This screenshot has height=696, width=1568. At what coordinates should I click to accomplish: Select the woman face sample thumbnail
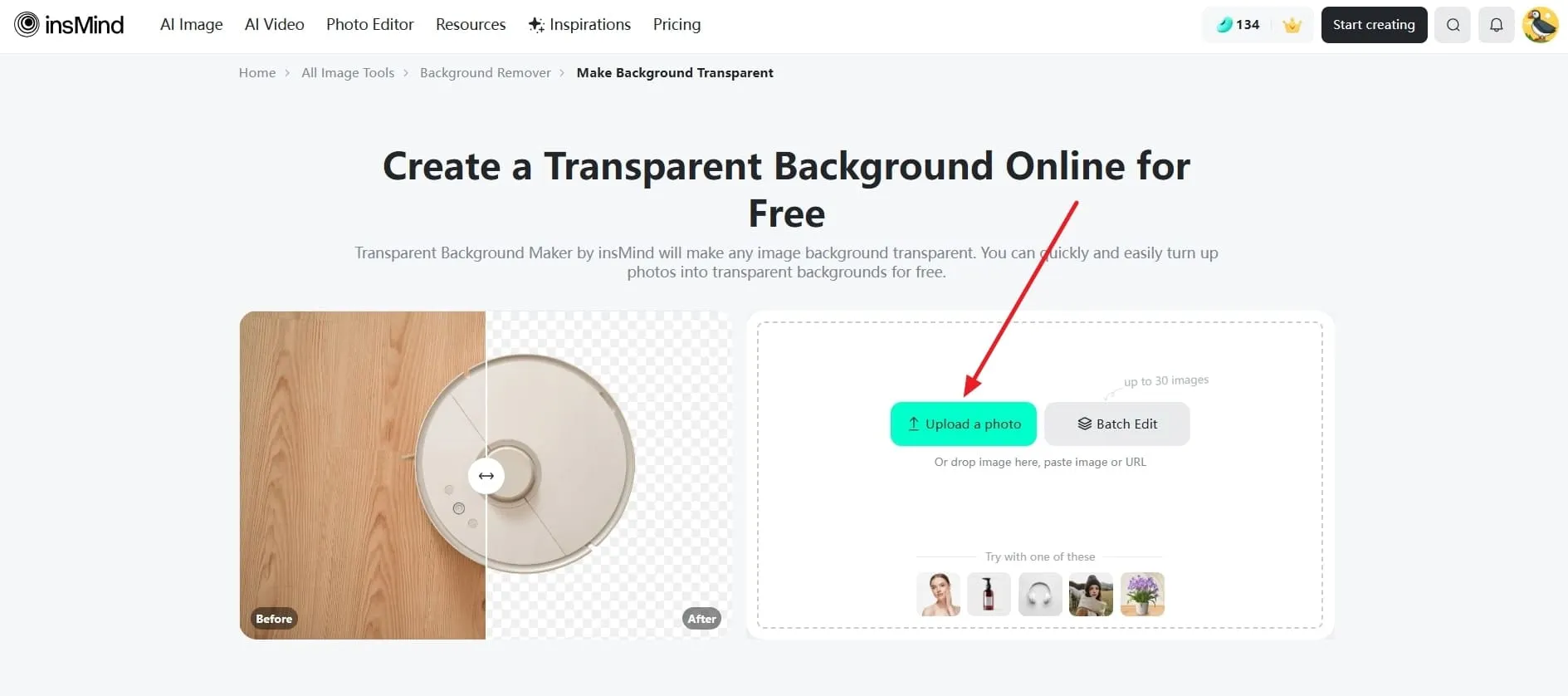pyautogui.click(x=938, y=594)
